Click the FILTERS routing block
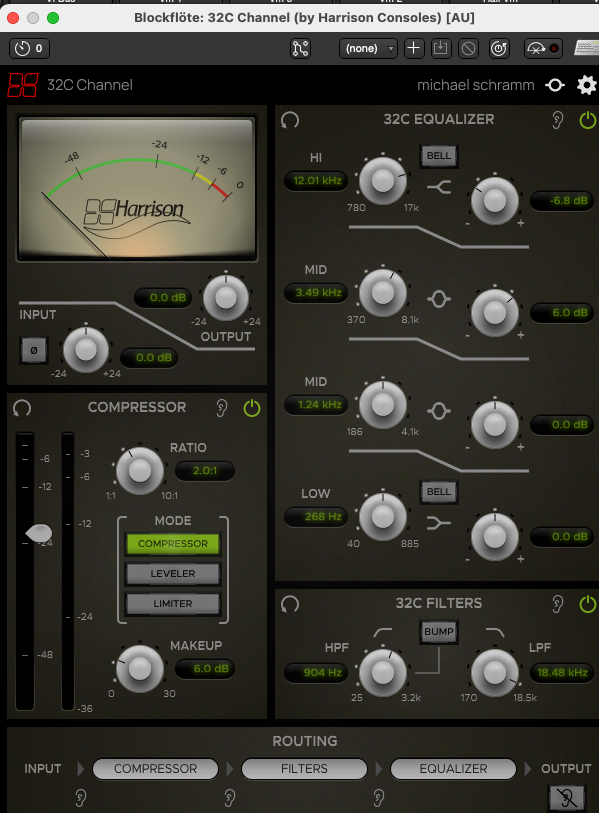 coord(304,768)
